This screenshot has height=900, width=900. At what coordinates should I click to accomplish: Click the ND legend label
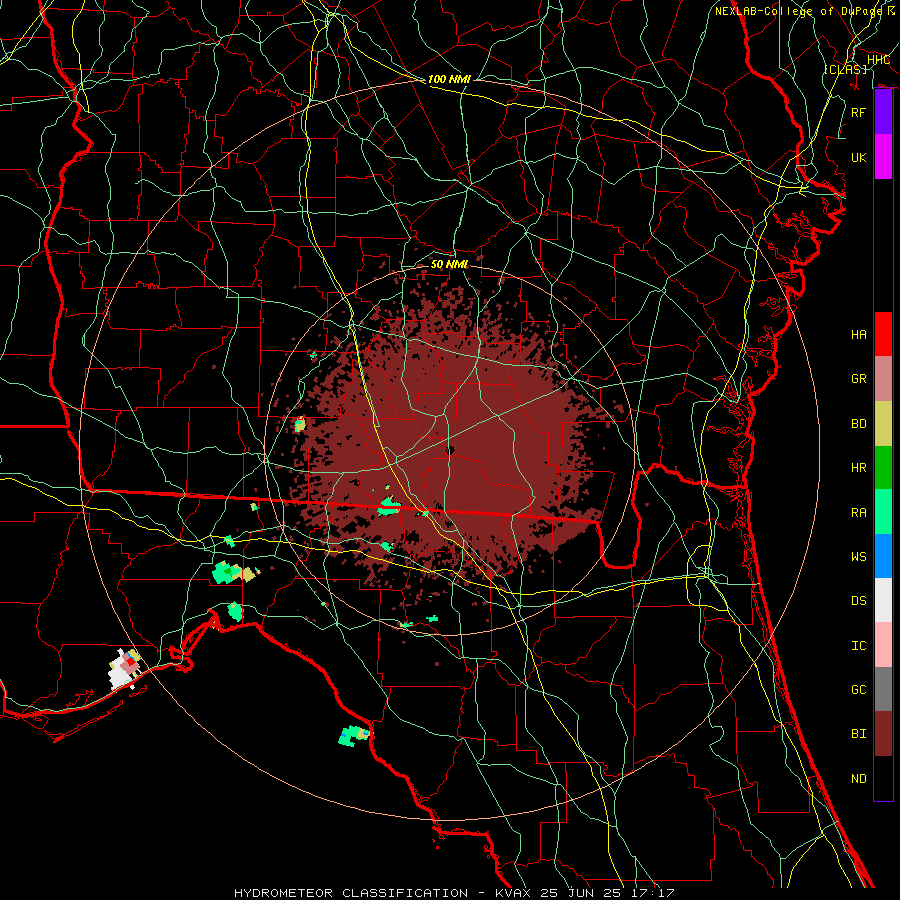pyautogui.click(x=859, y=779)
